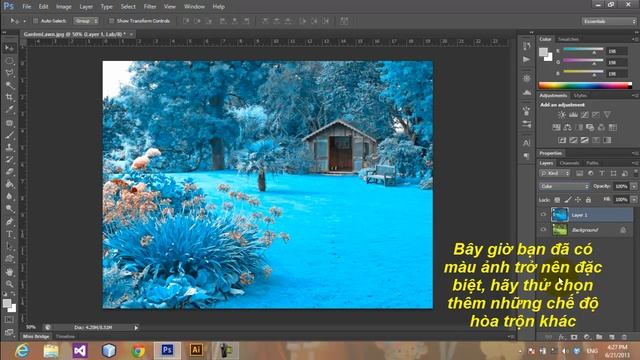Hide the Background layer eye icon
The image size is (640, 360).
[543, 230]
